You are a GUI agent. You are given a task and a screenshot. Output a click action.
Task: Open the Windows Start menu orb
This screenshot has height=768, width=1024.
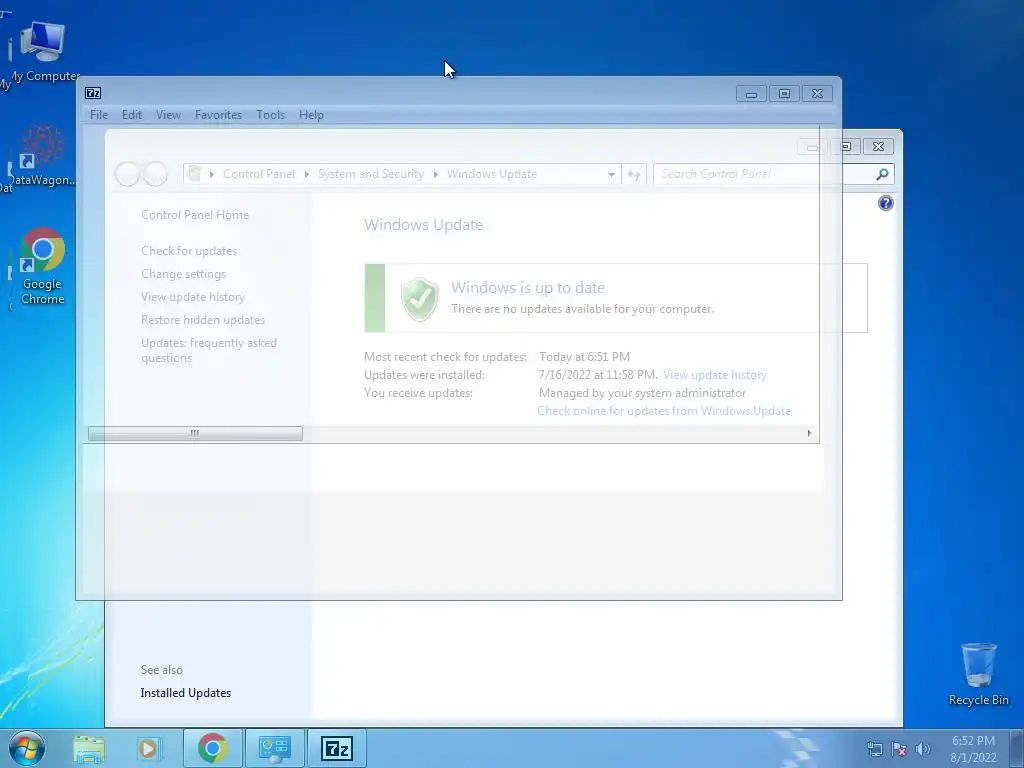(x=26, y=748)
